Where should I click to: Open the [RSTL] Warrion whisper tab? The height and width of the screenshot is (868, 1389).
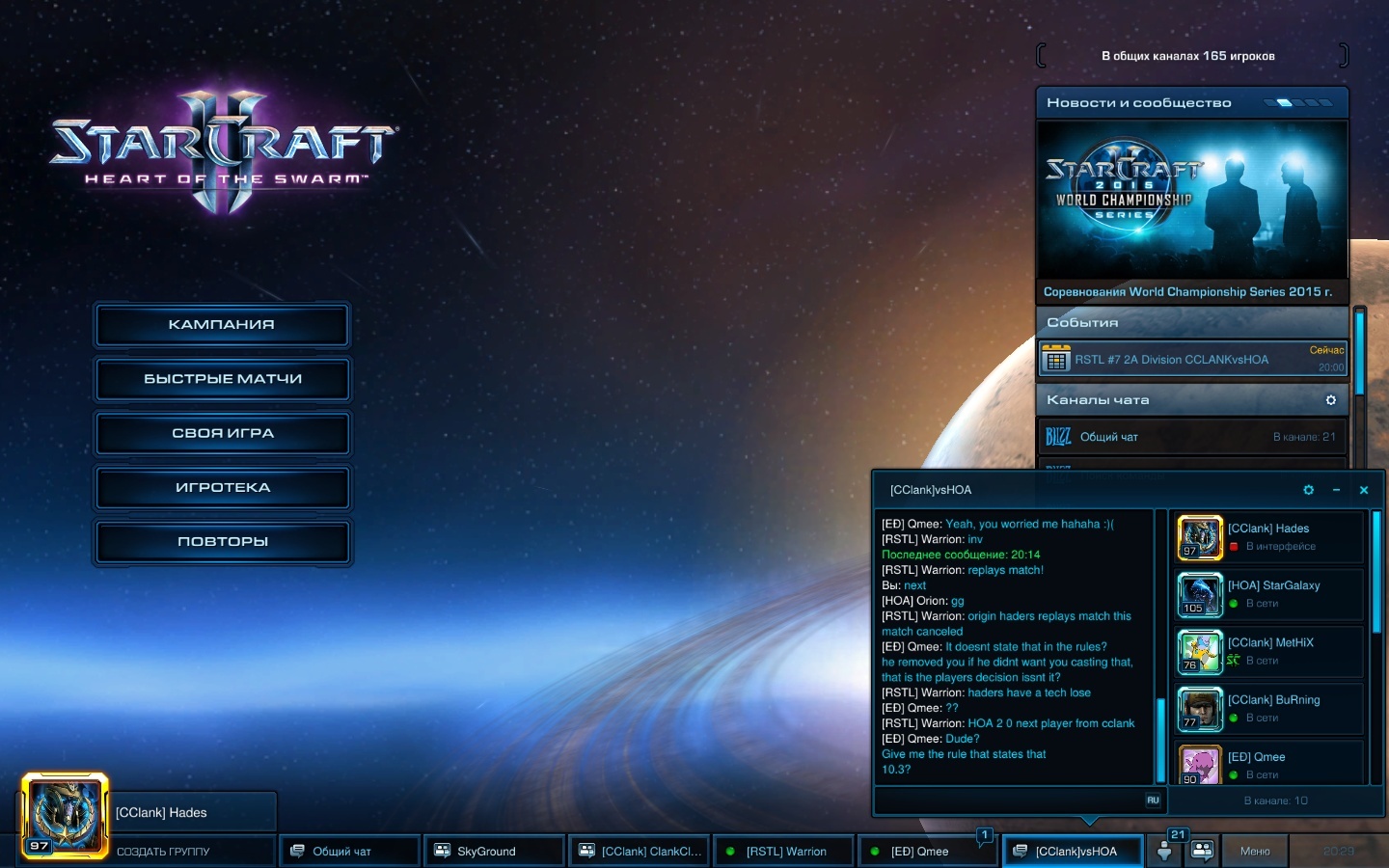tap(784, 851)
